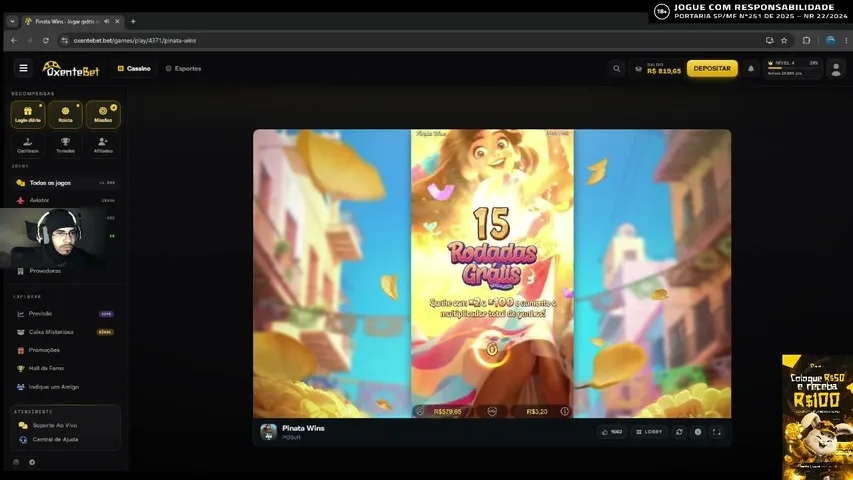Select Aviator crash game entry
The height and width of the screenshot is (480, 853).
coord(65,200)
